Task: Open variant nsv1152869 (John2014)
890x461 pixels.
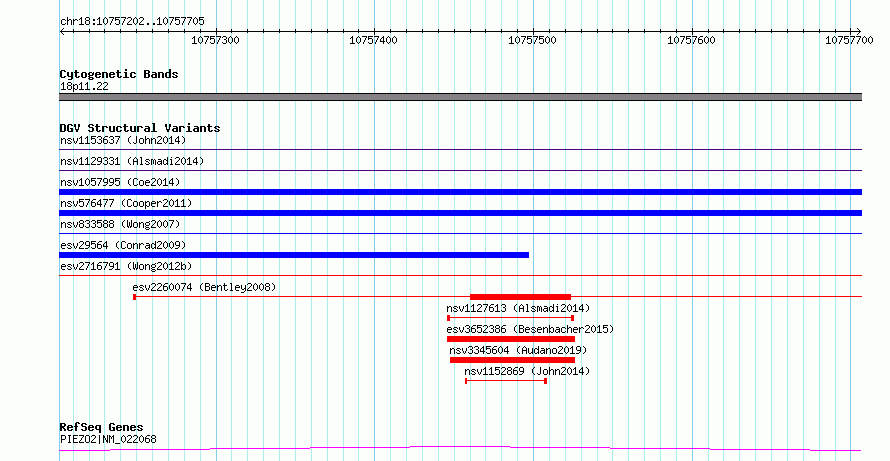Action: tap(527, 371)
